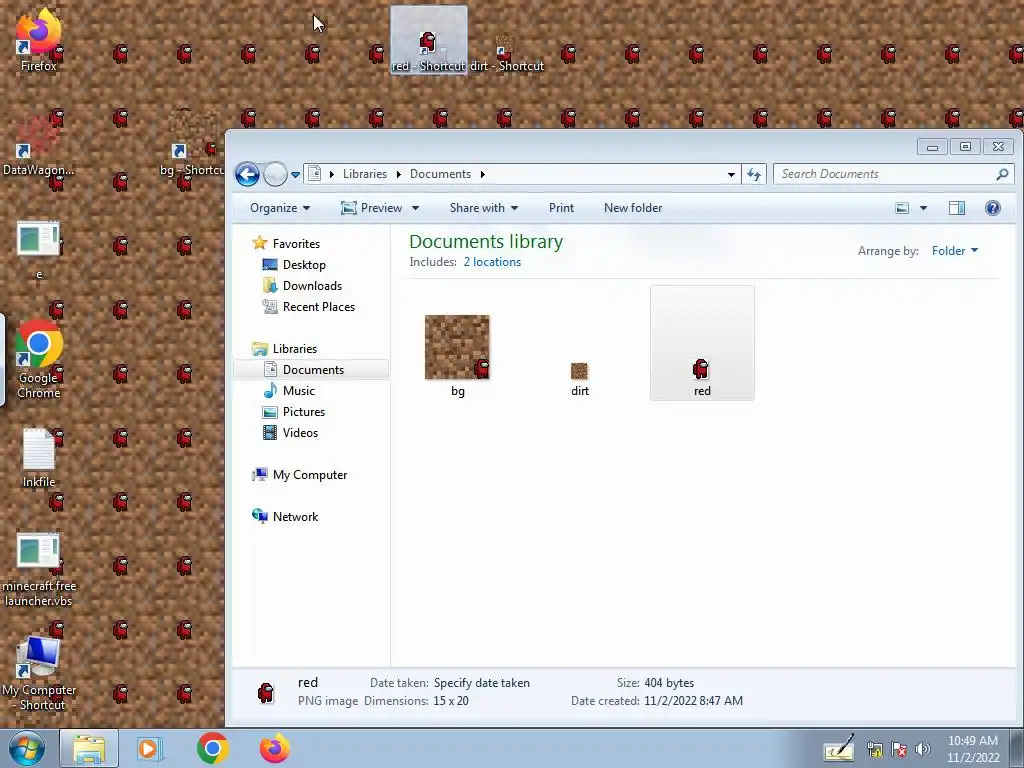The image size is (1024, 768).
Task: Select Pictures library in sidebar
Action: [304, 411]
